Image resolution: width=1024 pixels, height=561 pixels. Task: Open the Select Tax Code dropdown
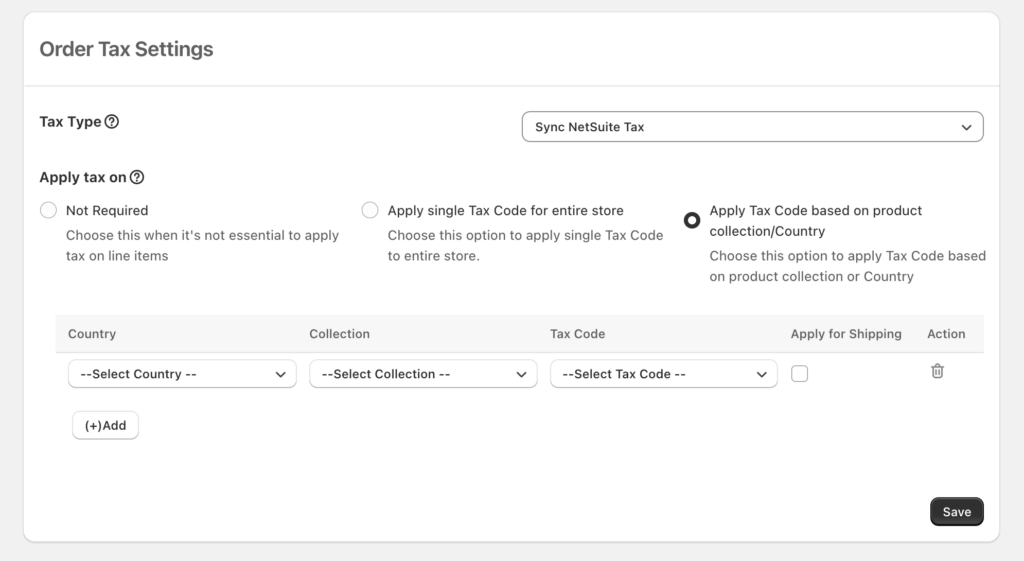[x=664, y=374]
